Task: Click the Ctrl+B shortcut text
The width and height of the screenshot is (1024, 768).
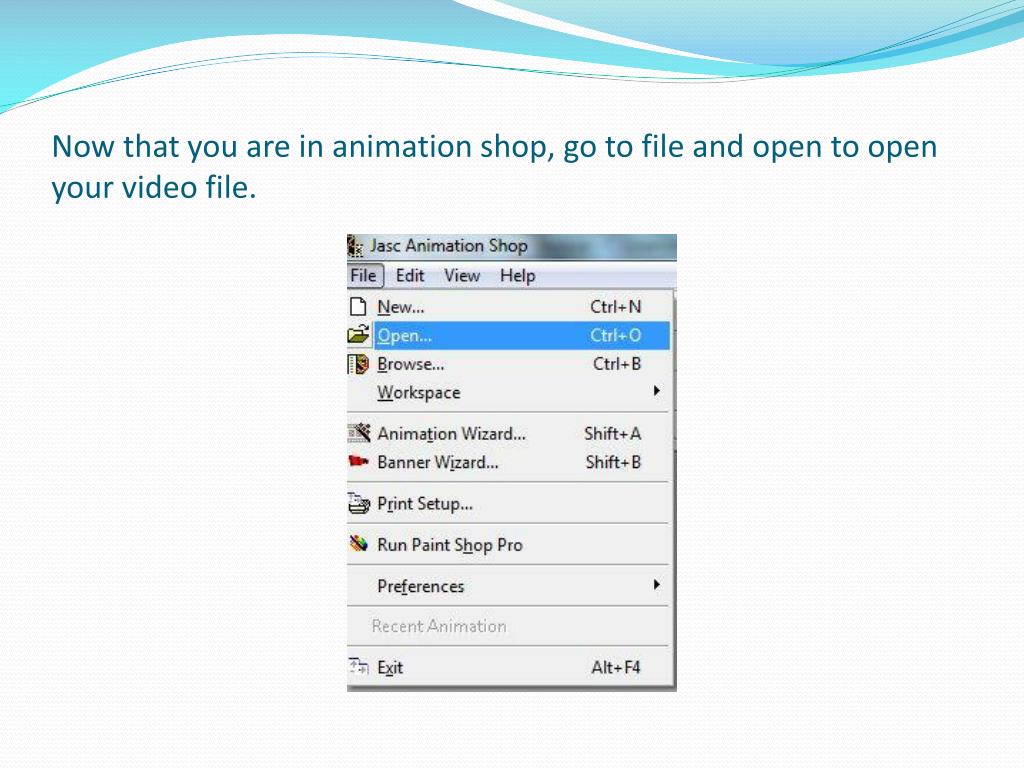Action: [x=617, y=364]
